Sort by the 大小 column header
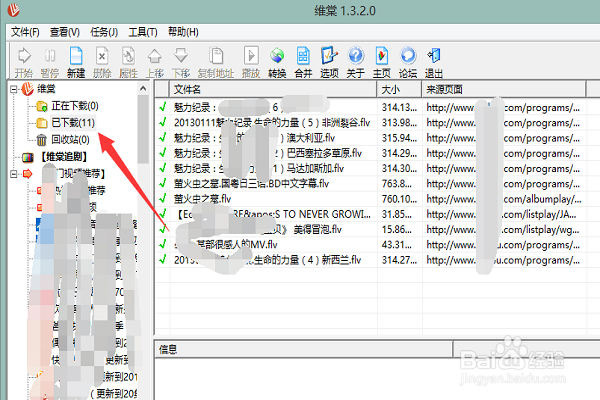600x400 pixels. 399,90
